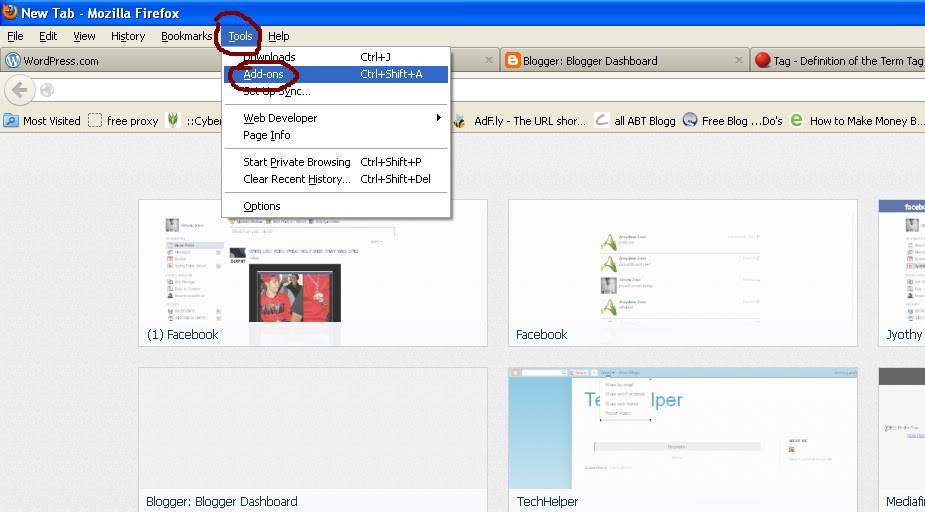This screenshot has height=512, width=925.
Task: Switch to Blogger Dashboard tab
Action: (625, 60)
